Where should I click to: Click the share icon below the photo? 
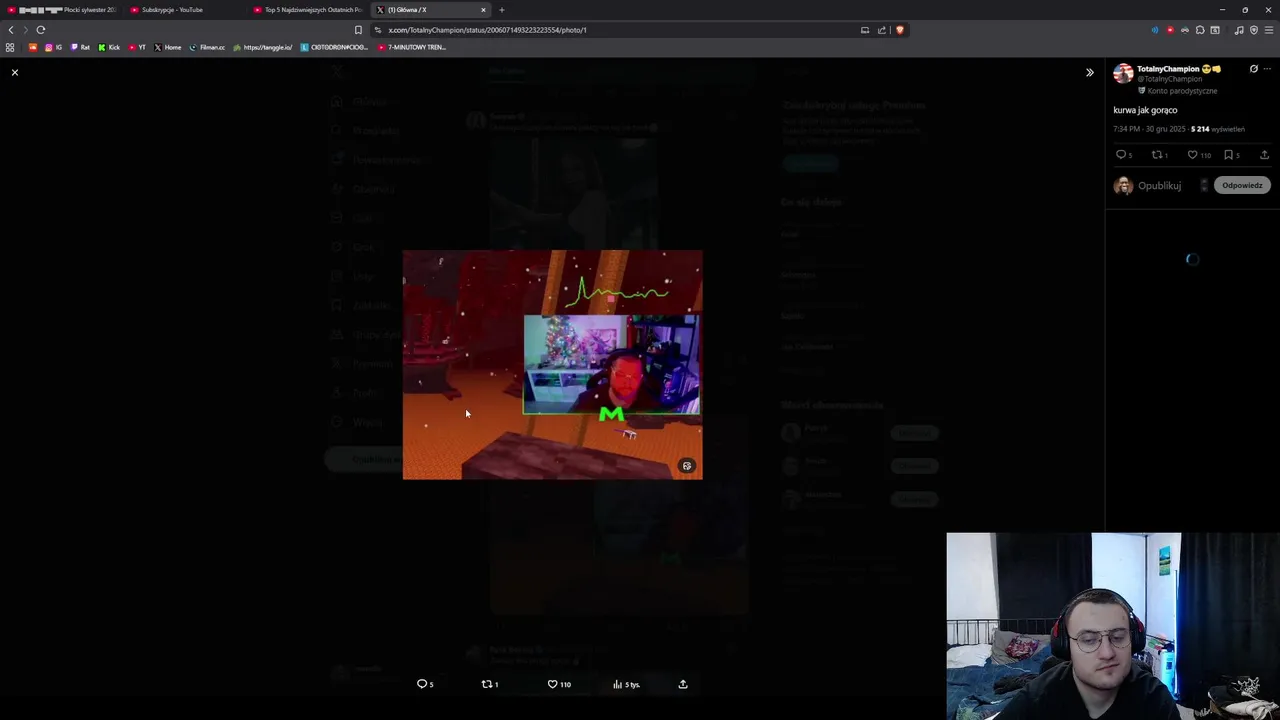point(683,684)
